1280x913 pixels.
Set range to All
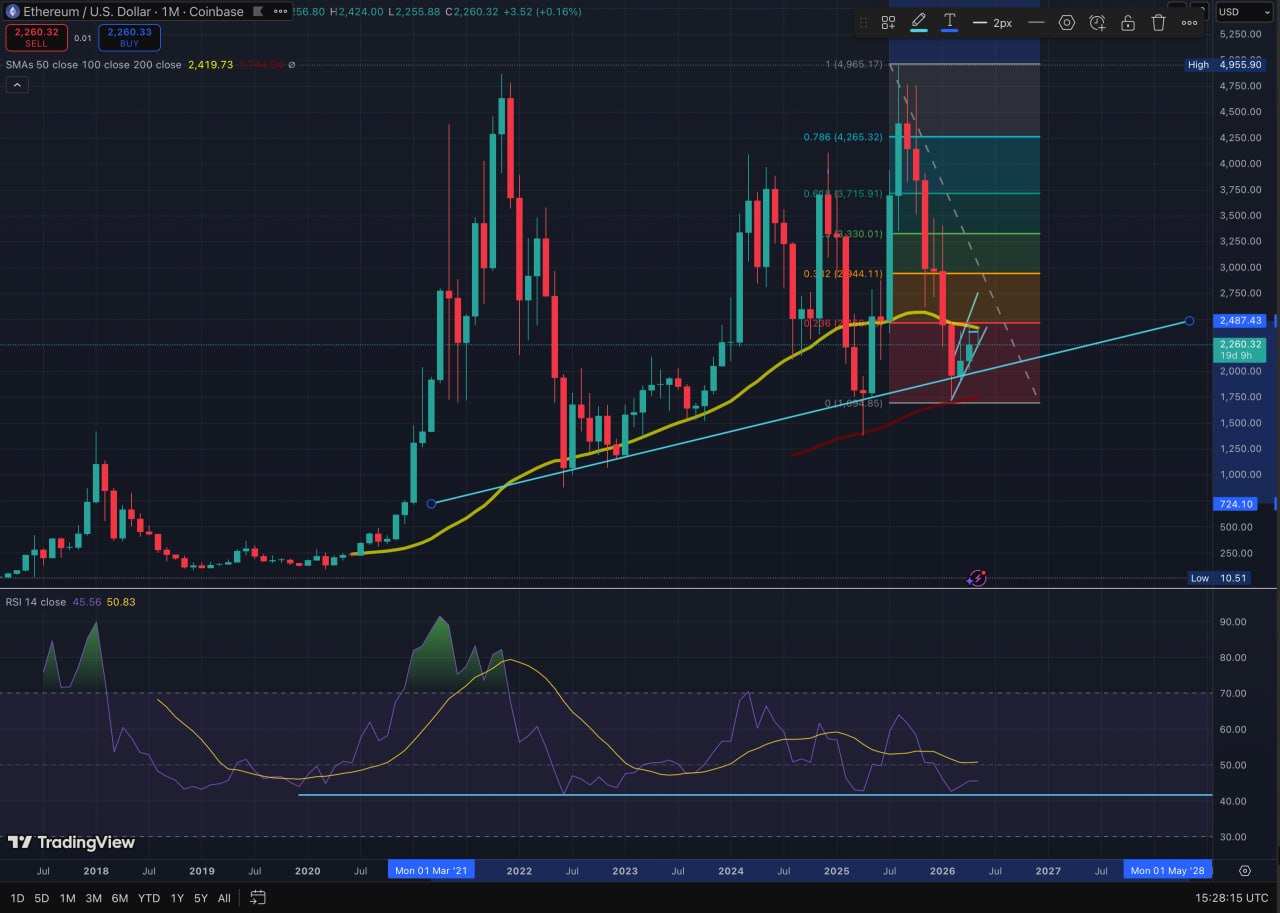(224, 898)
